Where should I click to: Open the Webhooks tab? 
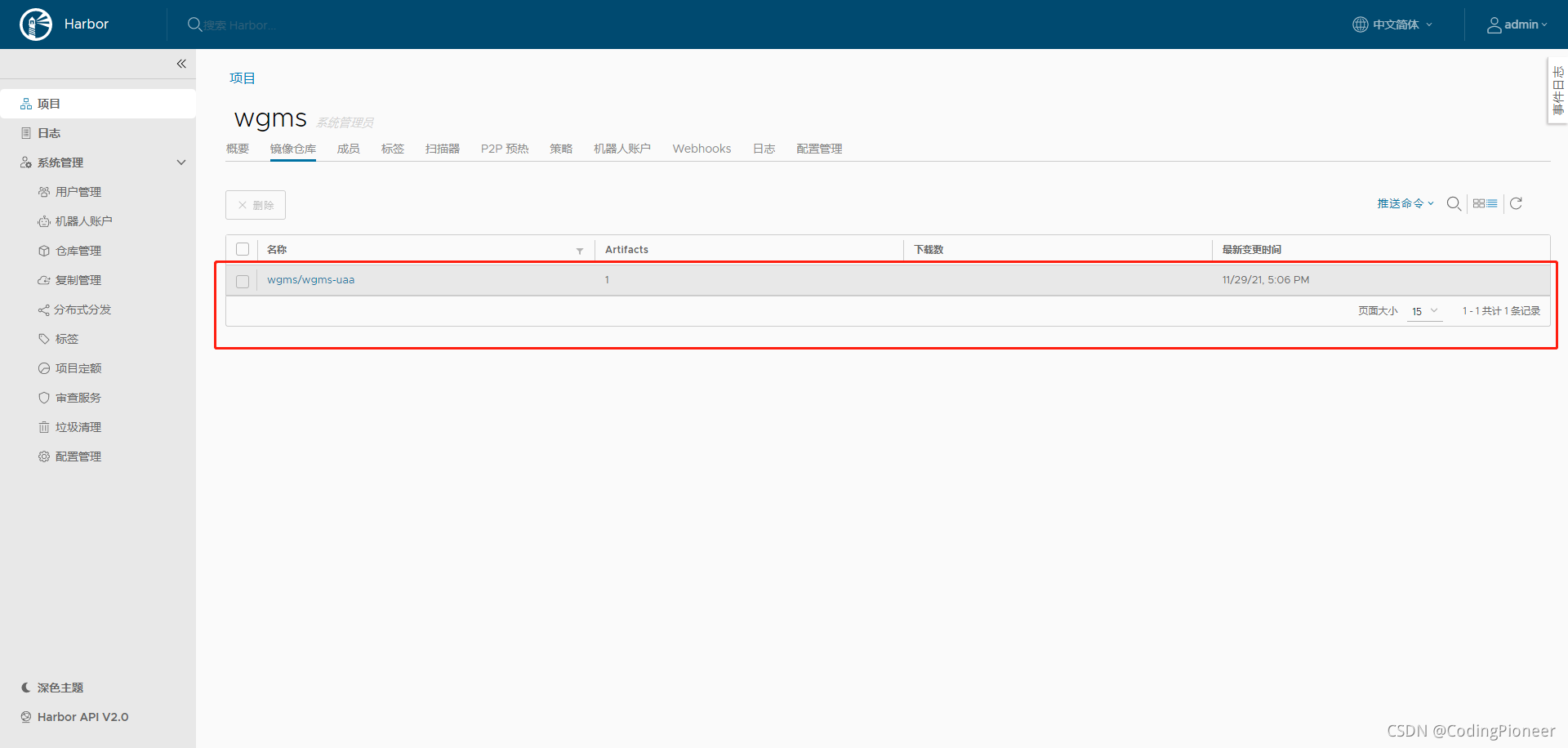click(x=702, y=149)
